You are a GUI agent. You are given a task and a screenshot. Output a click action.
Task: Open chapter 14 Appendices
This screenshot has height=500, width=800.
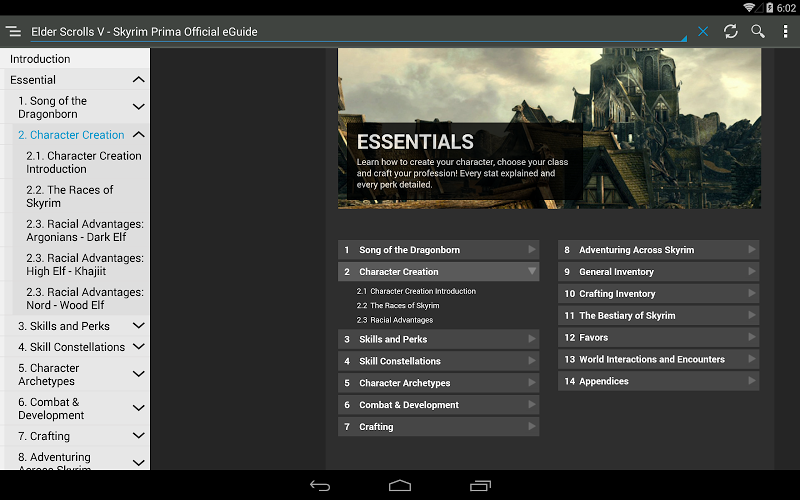tap(658, 381)
